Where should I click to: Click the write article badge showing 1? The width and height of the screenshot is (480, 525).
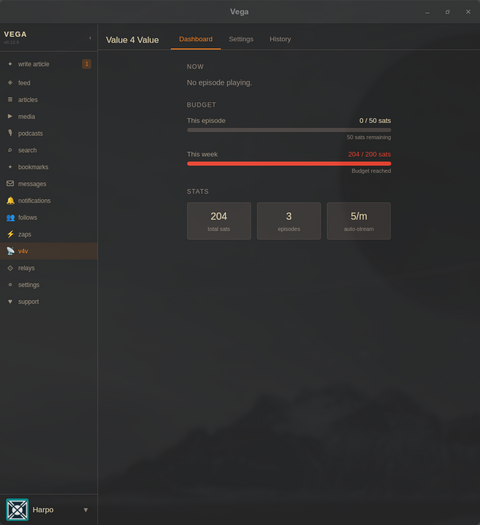(87, 64)
